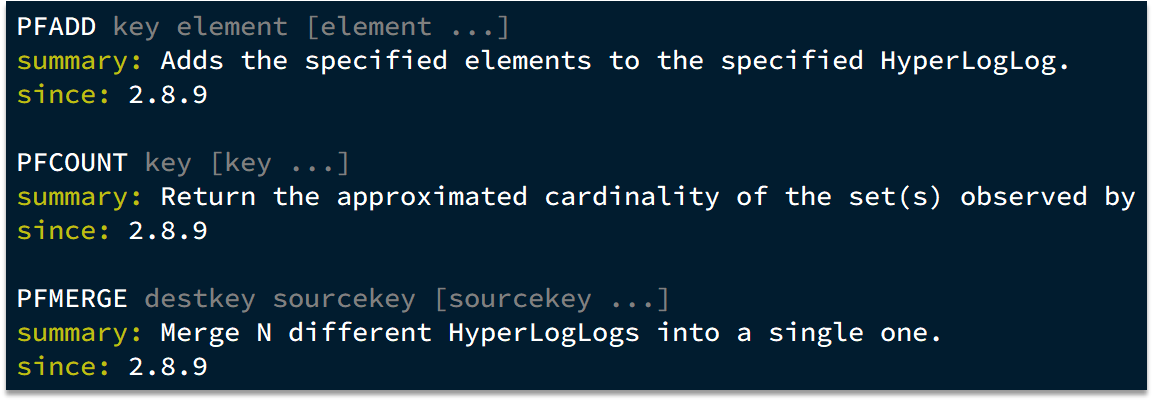Click the word "approximated" in the PFCOUNT summary
The image size is (1153, 401).
[x=431, y=197]
